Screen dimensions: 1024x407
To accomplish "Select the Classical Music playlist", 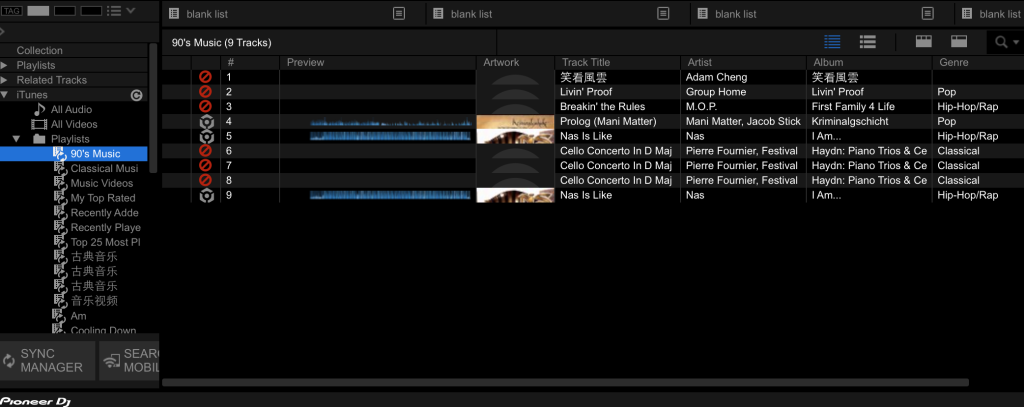I will pyautogui.click(x=104, y=169).
